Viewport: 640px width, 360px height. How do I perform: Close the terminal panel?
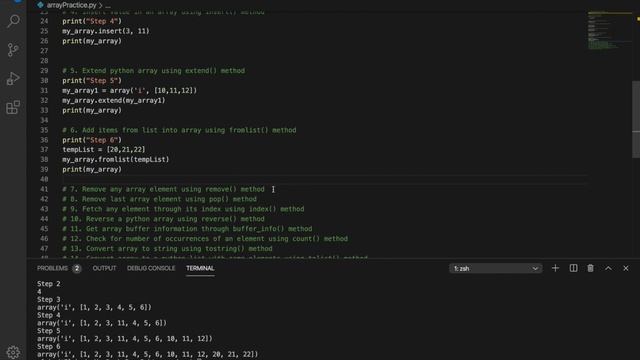[x=626, y=268]
